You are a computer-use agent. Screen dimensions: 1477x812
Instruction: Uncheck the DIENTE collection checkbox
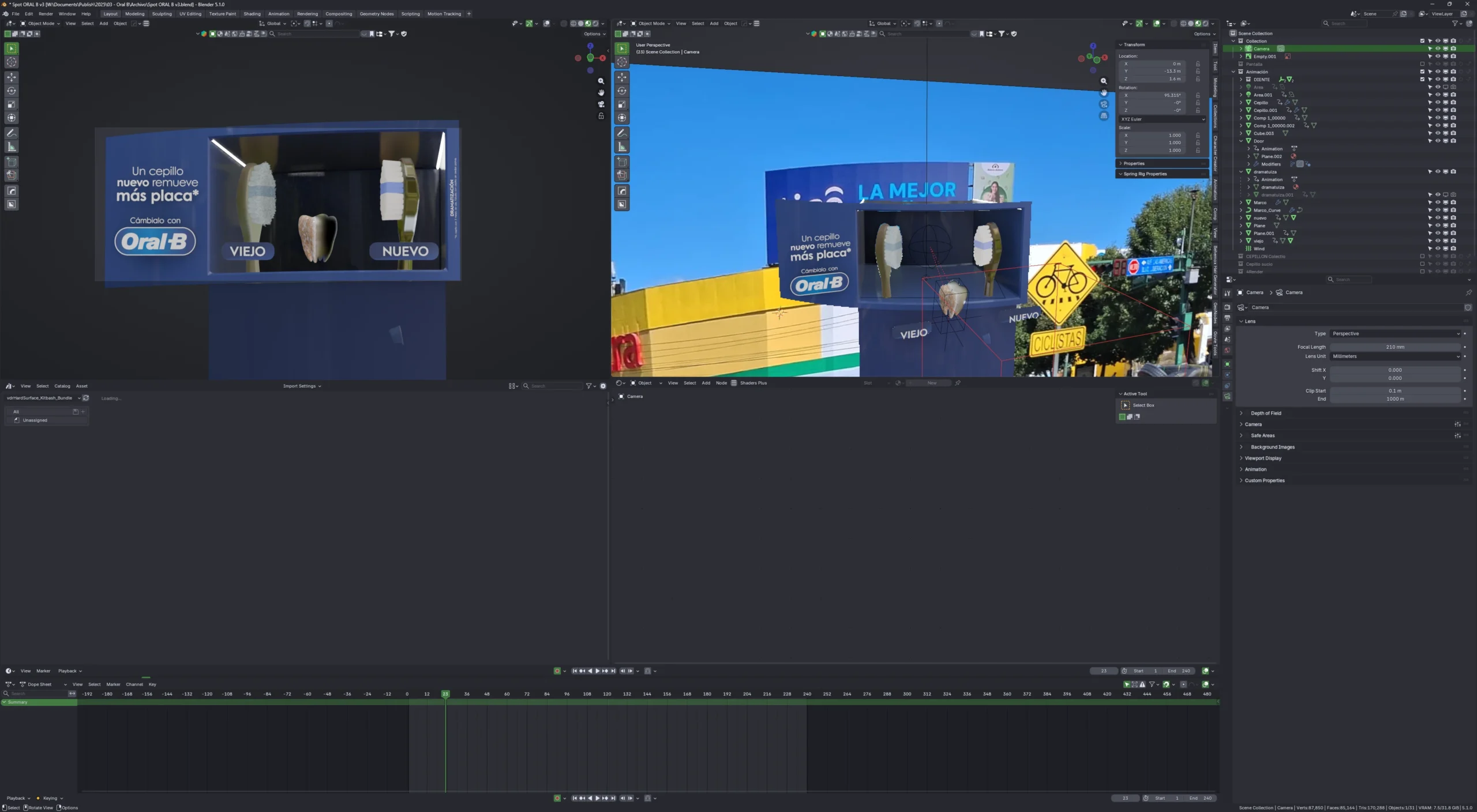click(x=1422, y=80)
